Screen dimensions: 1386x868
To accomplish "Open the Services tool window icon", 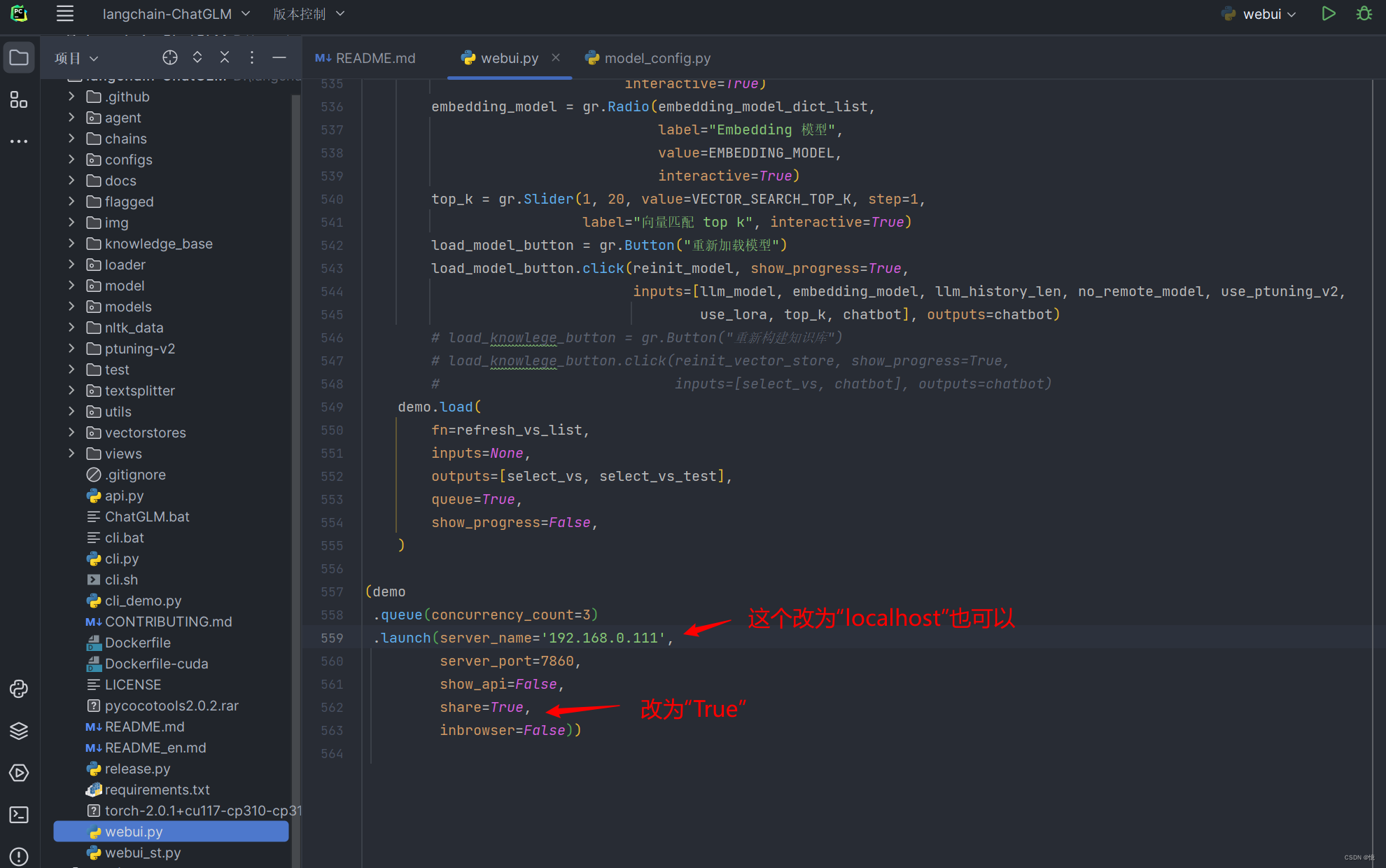I will coord(19,773).
